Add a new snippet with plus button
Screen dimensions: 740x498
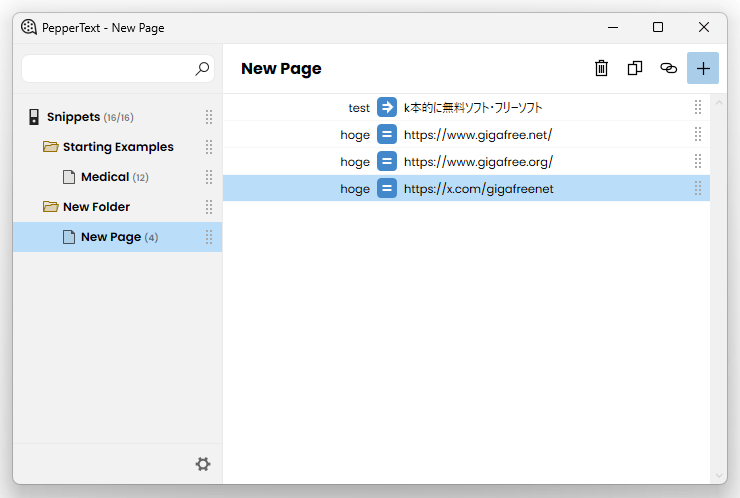(x=703, y=68)
